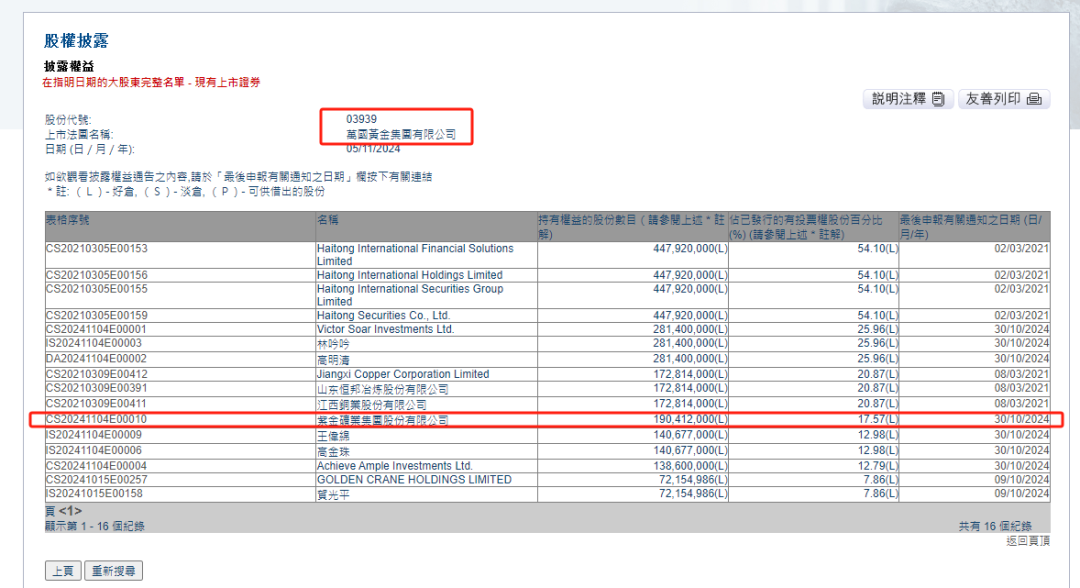Click shareholder name 林吟吟
This screenshot has width=1080, height=588.
click(x=333, y=344)
